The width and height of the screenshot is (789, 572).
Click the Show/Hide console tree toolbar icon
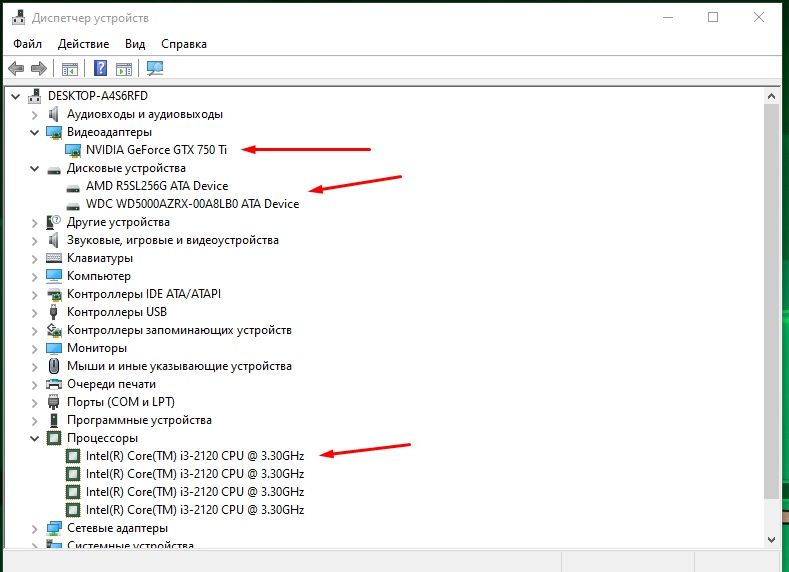pos(69,68)
